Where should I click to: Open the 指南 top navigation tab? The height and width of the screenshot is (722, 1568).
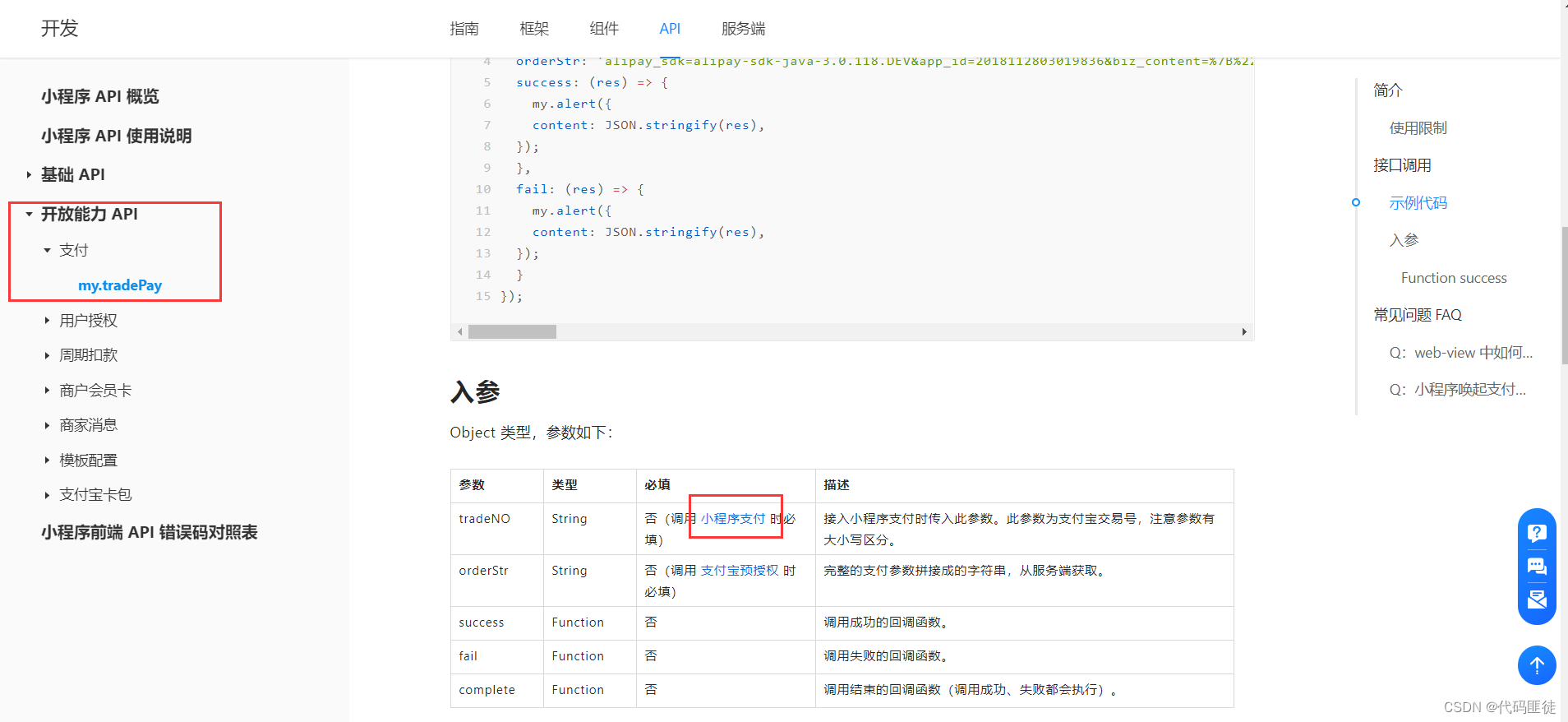pyautogui.click(x=464, y=29)
